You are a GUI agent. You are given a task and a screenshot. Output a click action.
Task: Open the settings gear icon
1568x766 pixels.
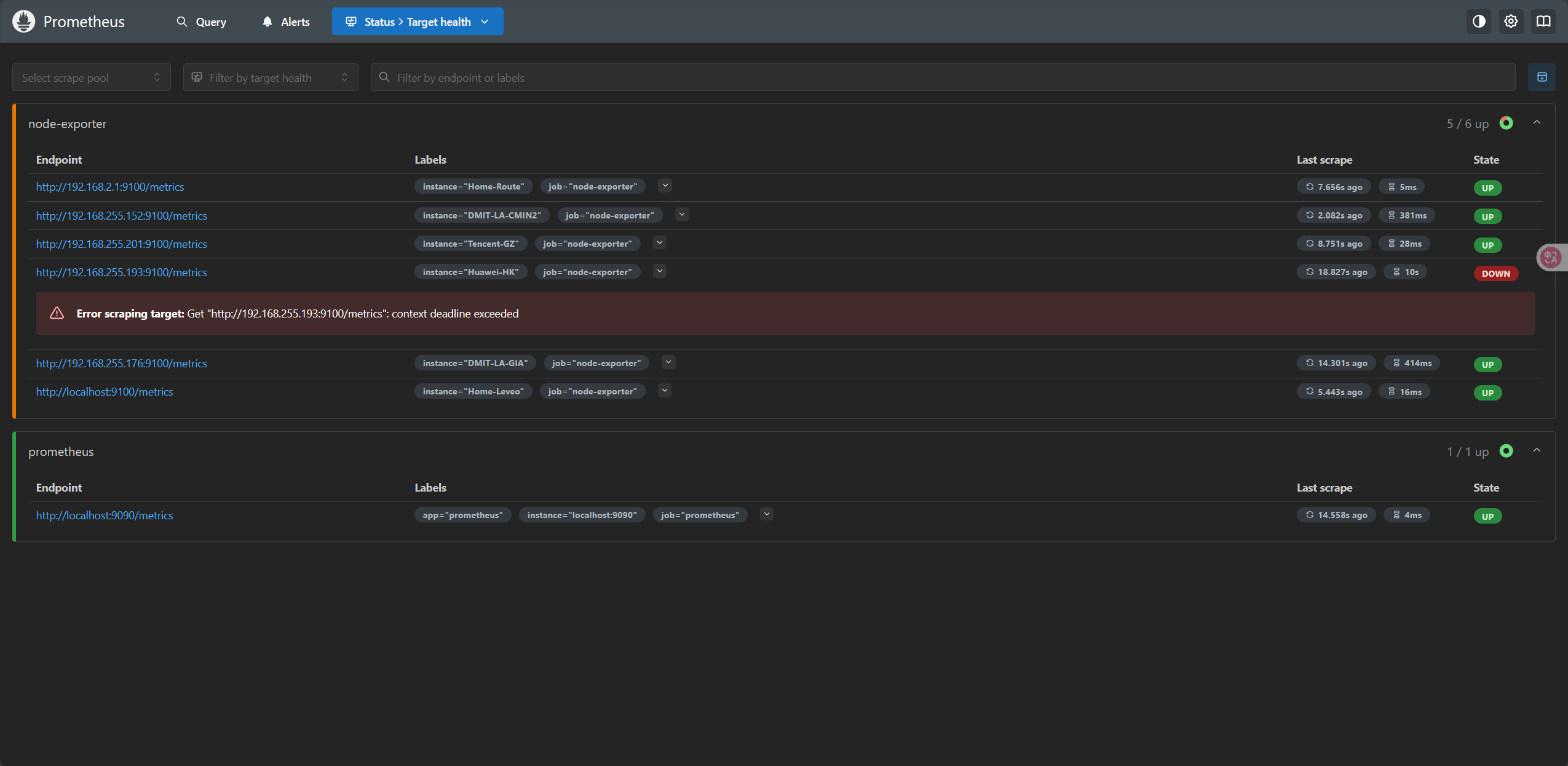1511,22
